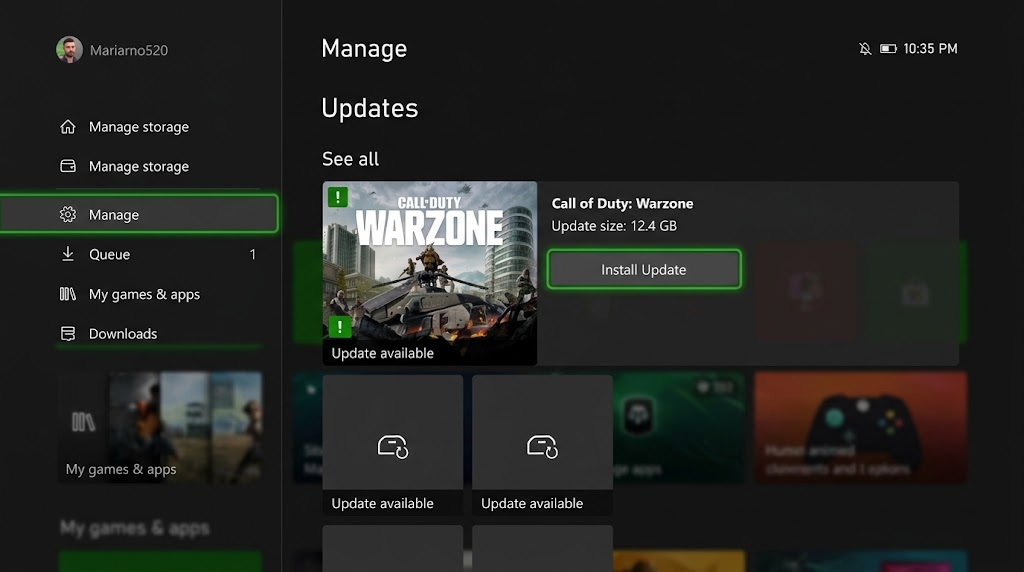Click the Queue count badge 1
Viewport: 1024px width, 572px height.
(x=253, y=254)
